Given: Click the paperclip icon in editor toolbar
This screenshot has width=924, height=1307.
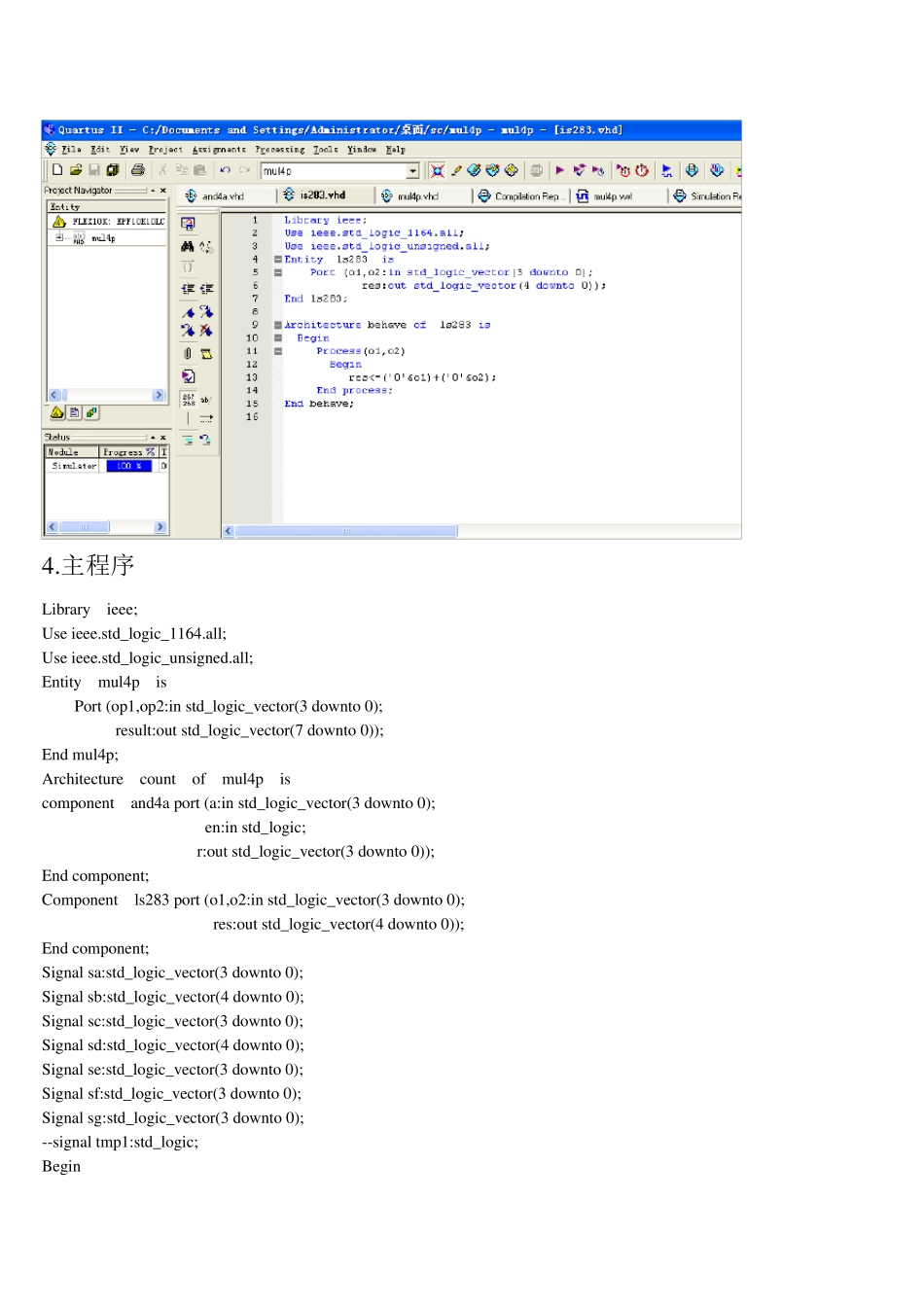Looking at the screenshot, I should click(188, 354).
